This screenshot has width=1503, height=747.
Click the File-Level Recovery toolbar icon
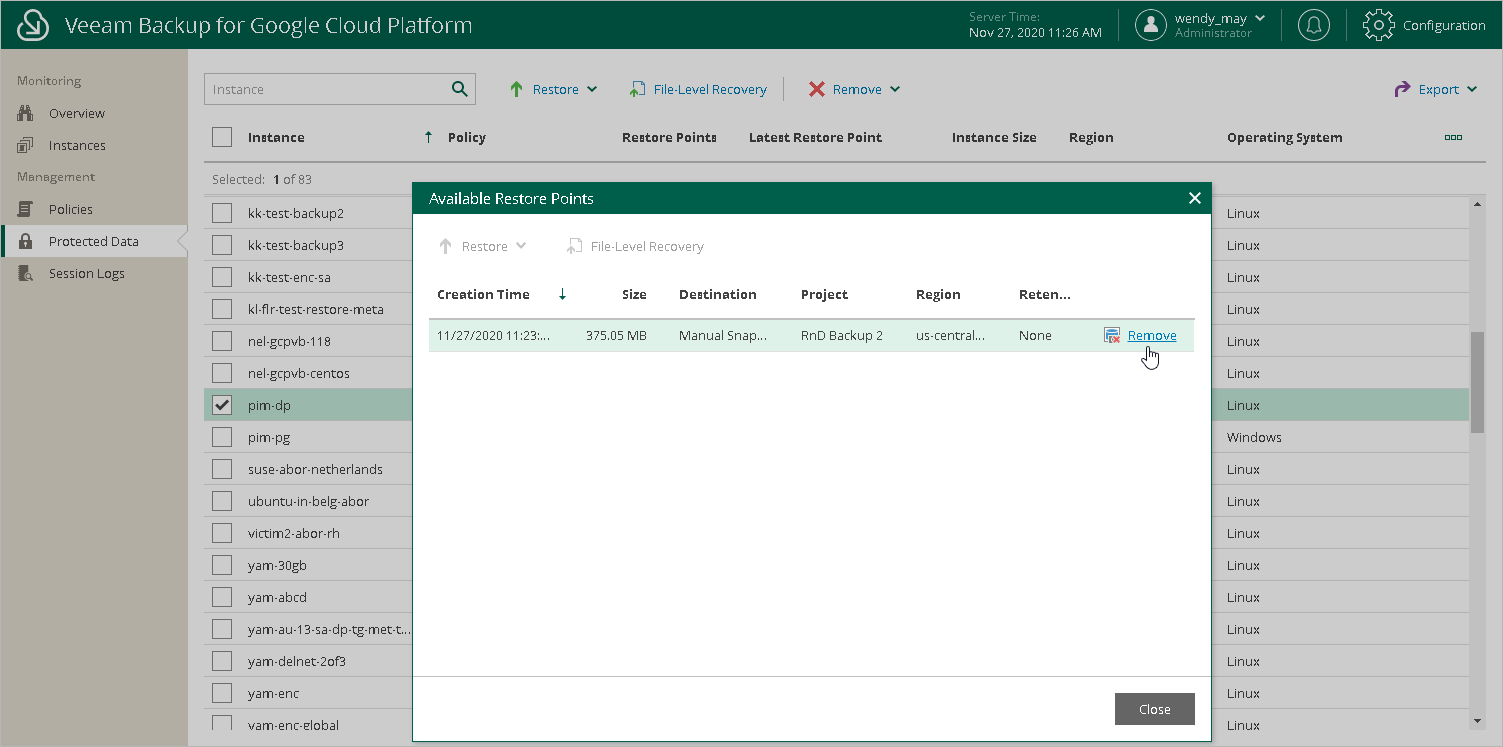(x=637, y=90)
